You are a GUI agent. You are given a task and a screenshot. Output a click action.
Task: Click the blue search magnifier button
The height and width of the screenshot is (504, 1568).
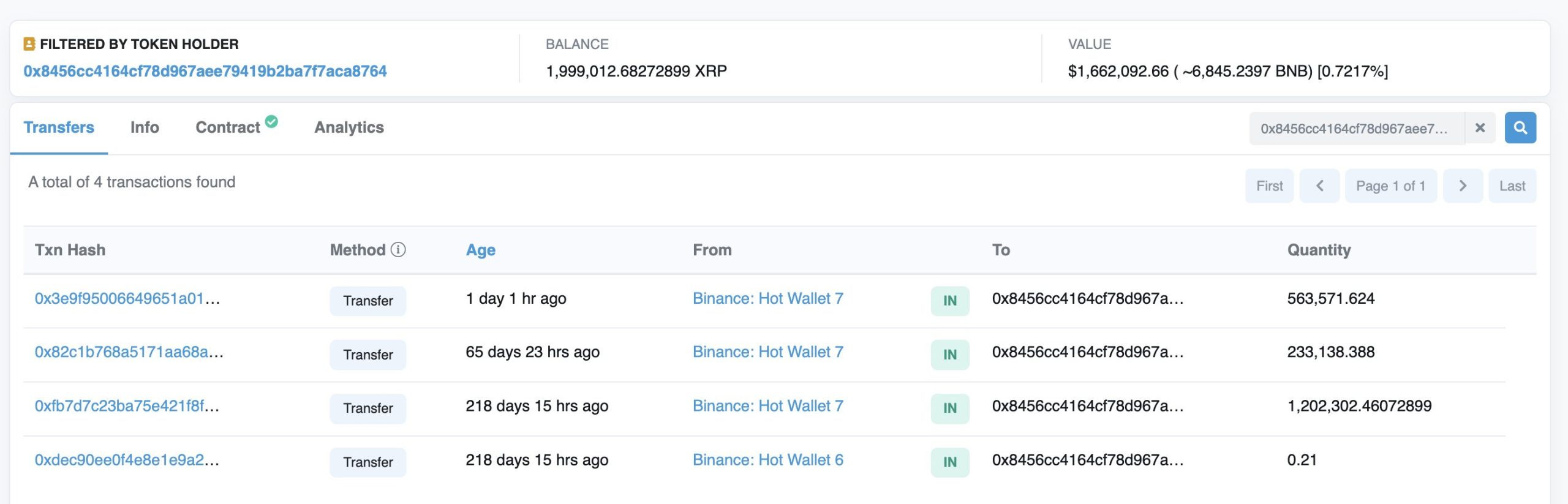tap(1520, 127)
